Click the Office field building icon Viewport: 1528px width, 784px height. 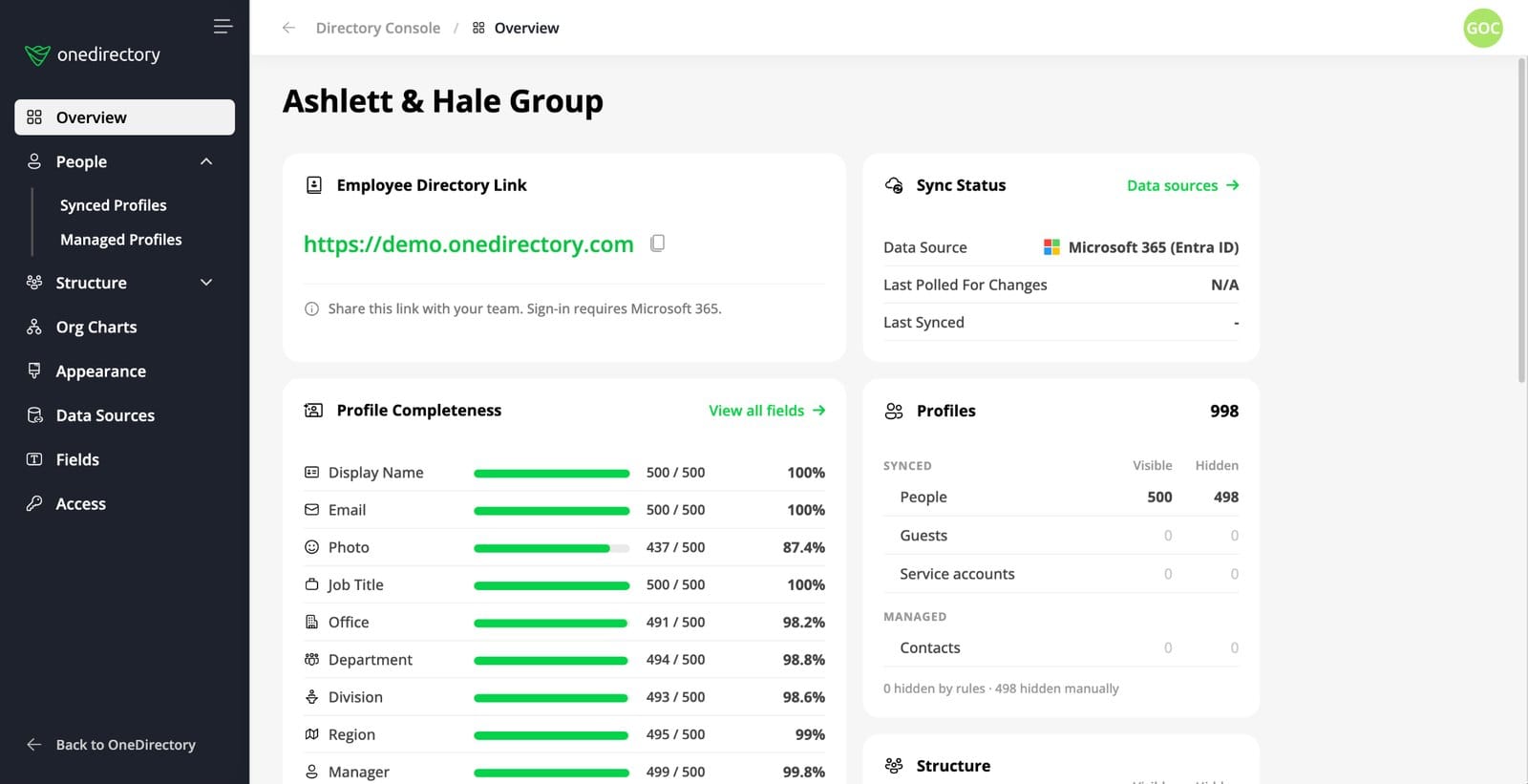pyautogui.click(x=311, y=622)
